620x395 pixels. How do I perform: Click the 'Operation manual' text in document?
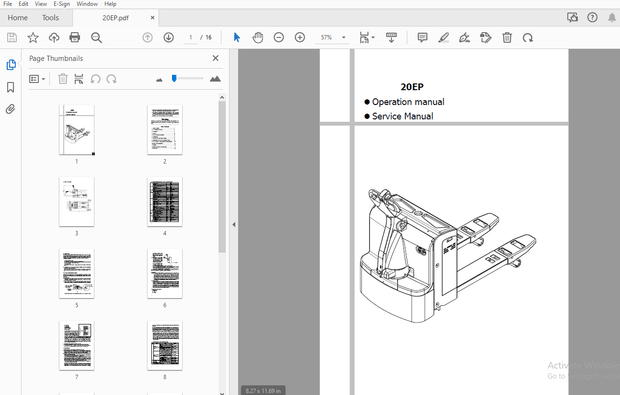pyautogui.click(x=408, y=102)
